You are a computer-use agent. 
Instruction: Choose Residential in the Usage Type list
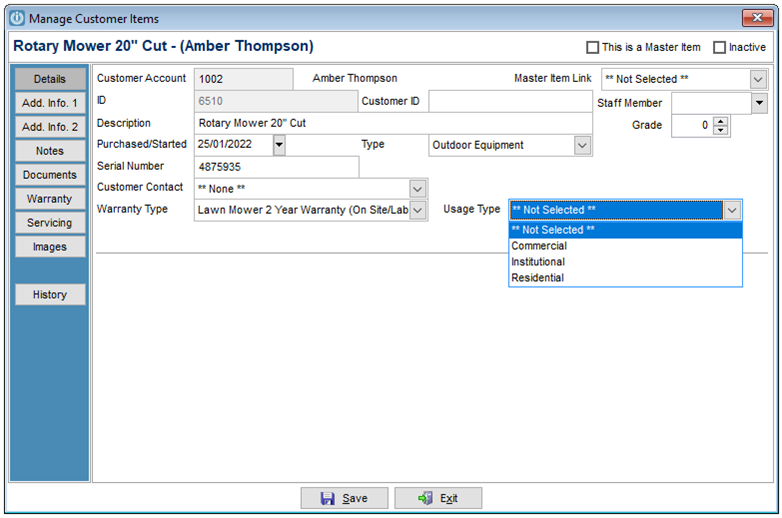click(x=625, y=278)
